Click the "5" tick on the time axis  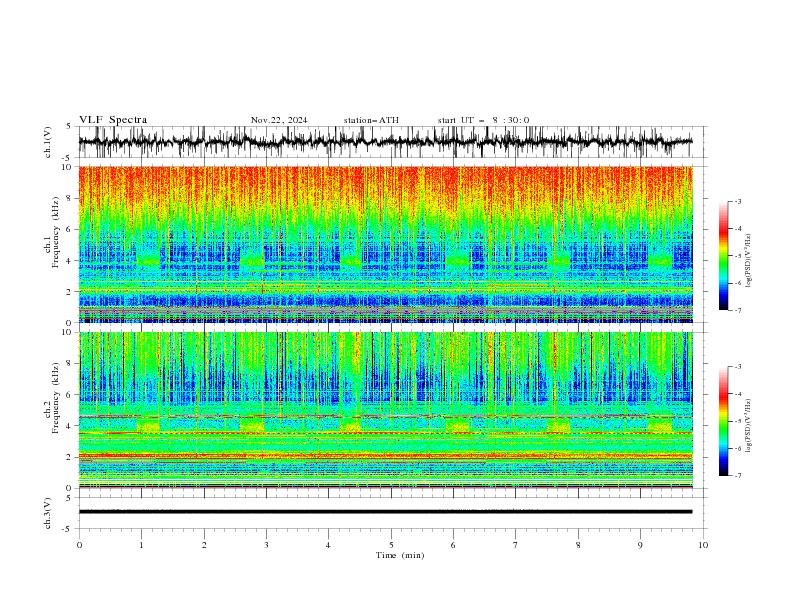pos(391,545)
